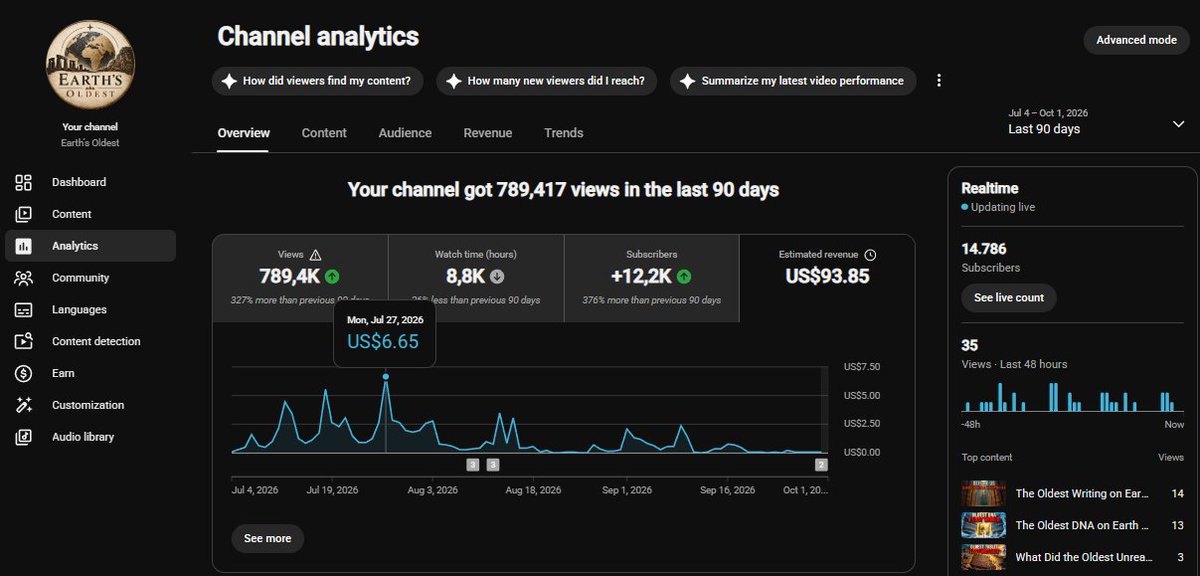Click the Jul 27 peak data point on chart
The image size is (1200, 576).
click(x=386, y=377)
